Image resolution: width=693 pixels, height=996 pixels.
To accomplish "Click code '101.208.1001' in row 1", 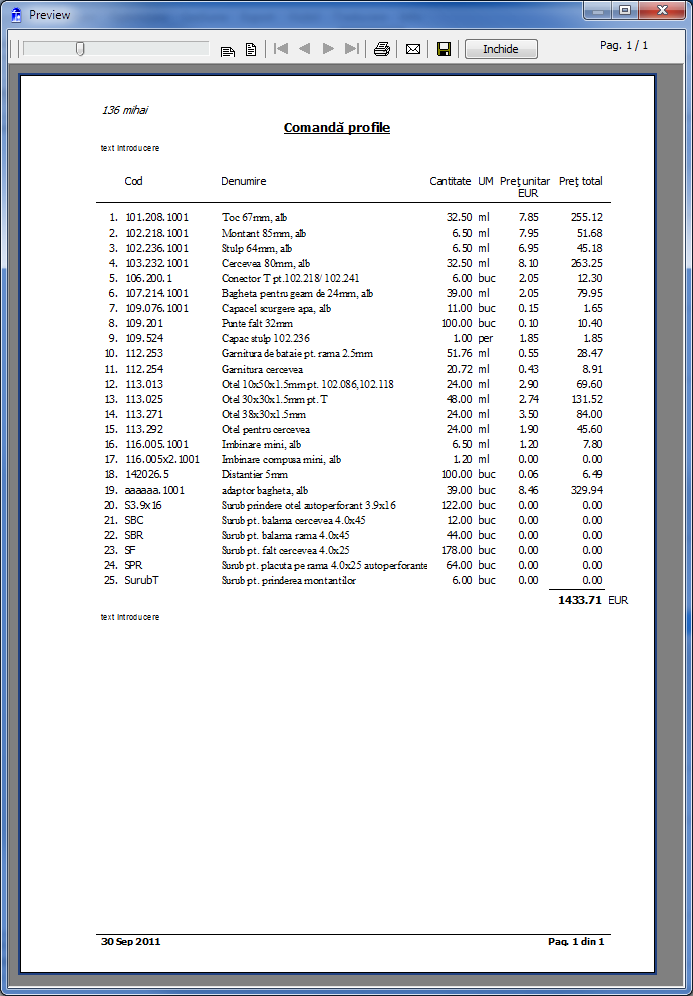I will click(x=157, y=217).
